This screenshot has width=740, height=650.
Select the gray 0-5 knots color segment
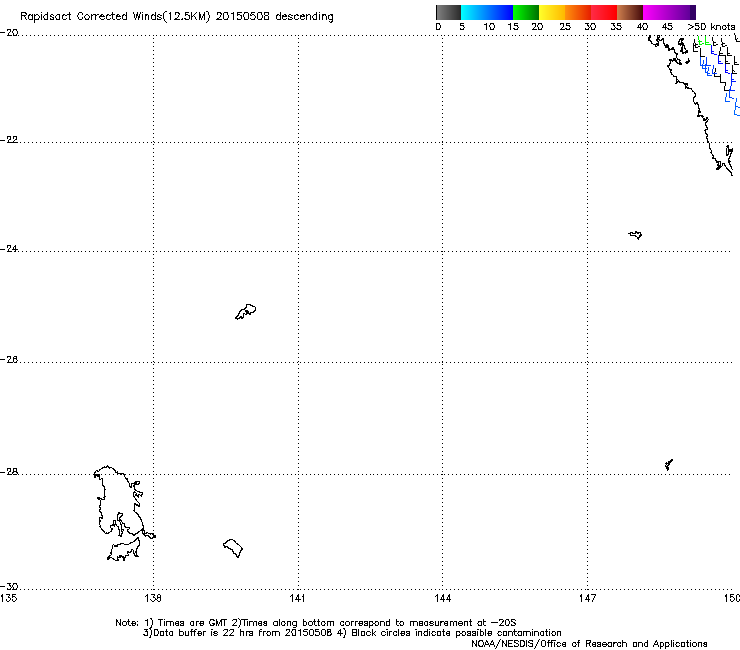(x=448, y=12)
